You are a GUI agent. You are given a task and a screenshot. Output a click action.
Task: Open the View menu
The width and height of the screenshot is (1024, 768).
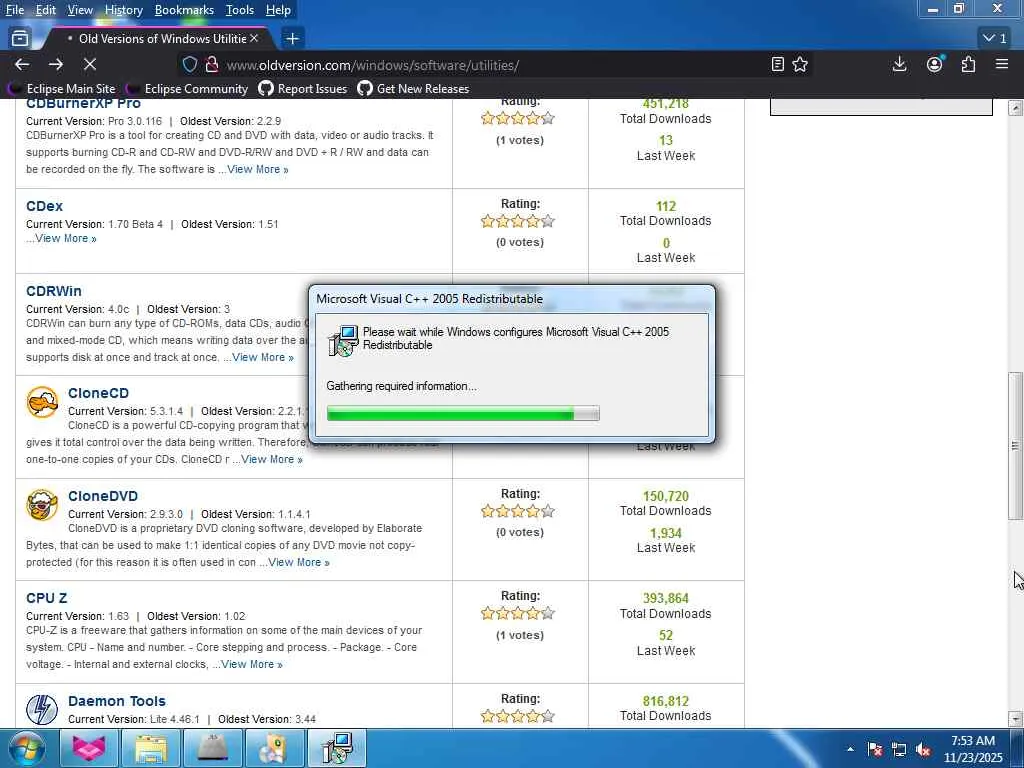click(80, 10)
